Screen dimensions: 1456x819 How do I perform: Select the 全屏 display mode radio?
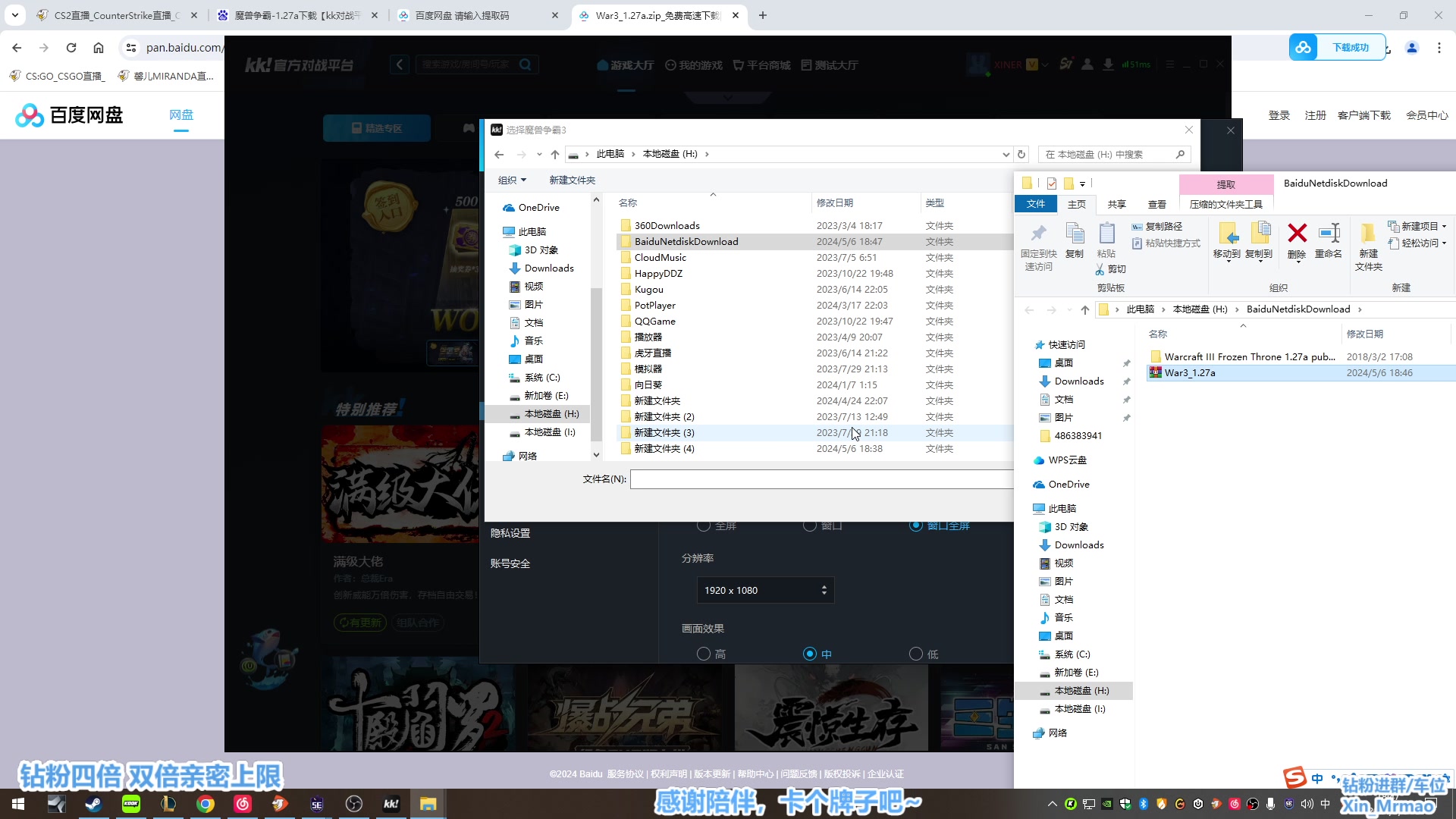point(704,526)
